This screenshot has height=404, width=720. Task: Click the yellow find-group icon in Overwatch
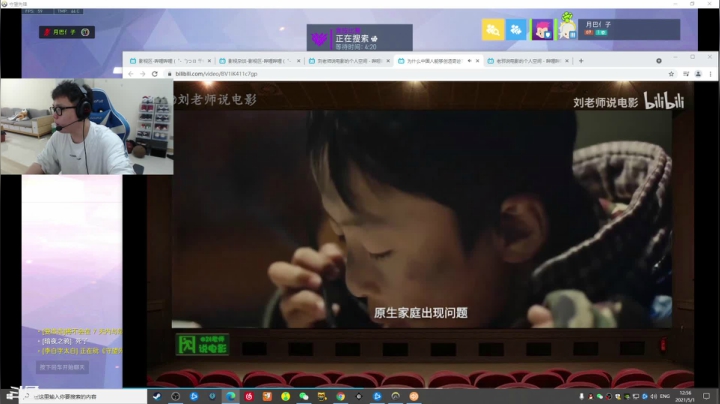tap(493, 30)
